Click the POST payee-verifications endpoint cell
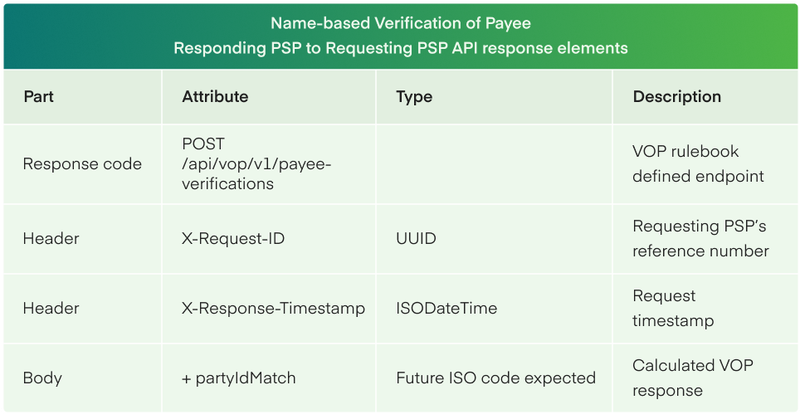 (x=269, y=164)
